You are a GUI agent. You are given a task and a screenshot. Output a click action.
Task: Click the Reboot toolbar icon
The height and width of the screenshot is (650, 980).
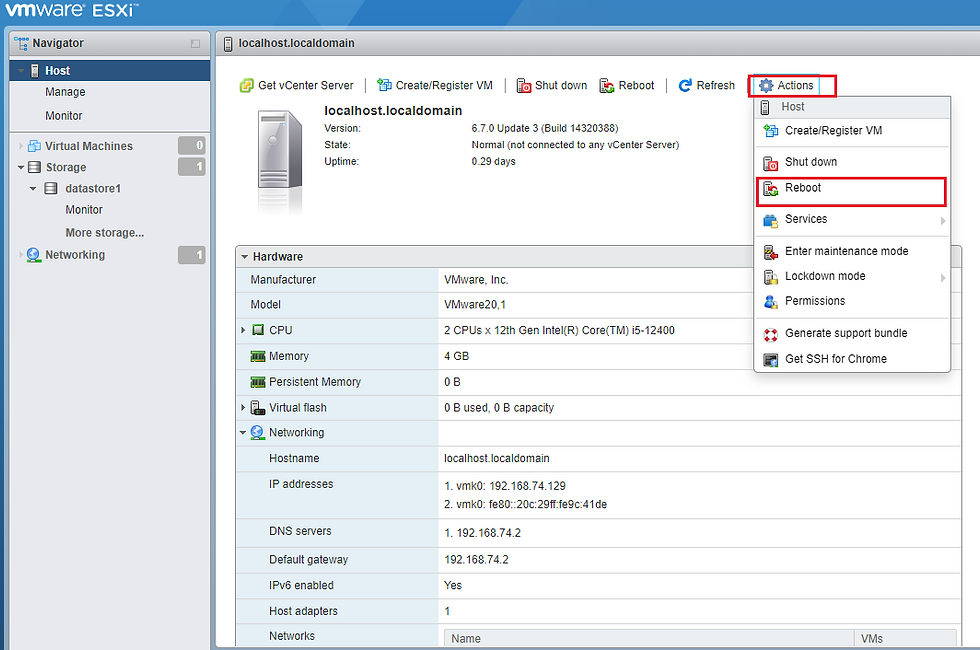607,86
